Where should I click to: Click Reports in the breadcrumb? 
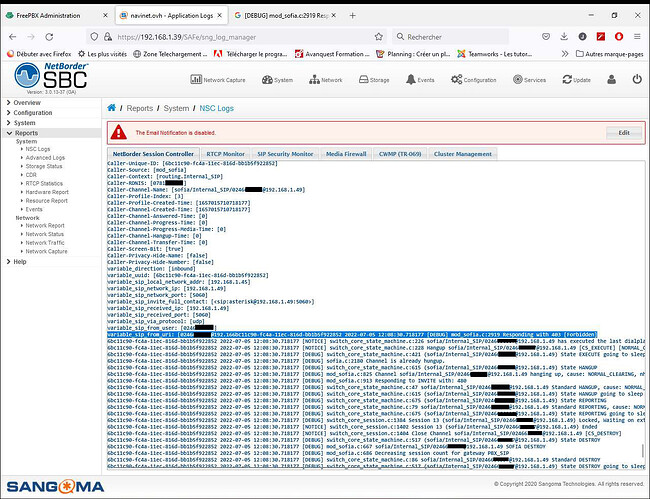point(140,108)
